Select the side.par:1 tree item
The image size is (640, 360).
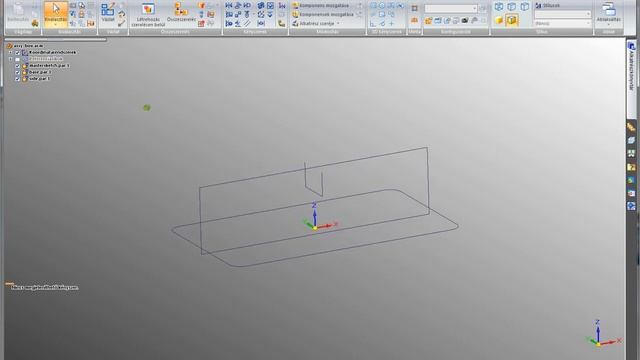tap(36, 78)
